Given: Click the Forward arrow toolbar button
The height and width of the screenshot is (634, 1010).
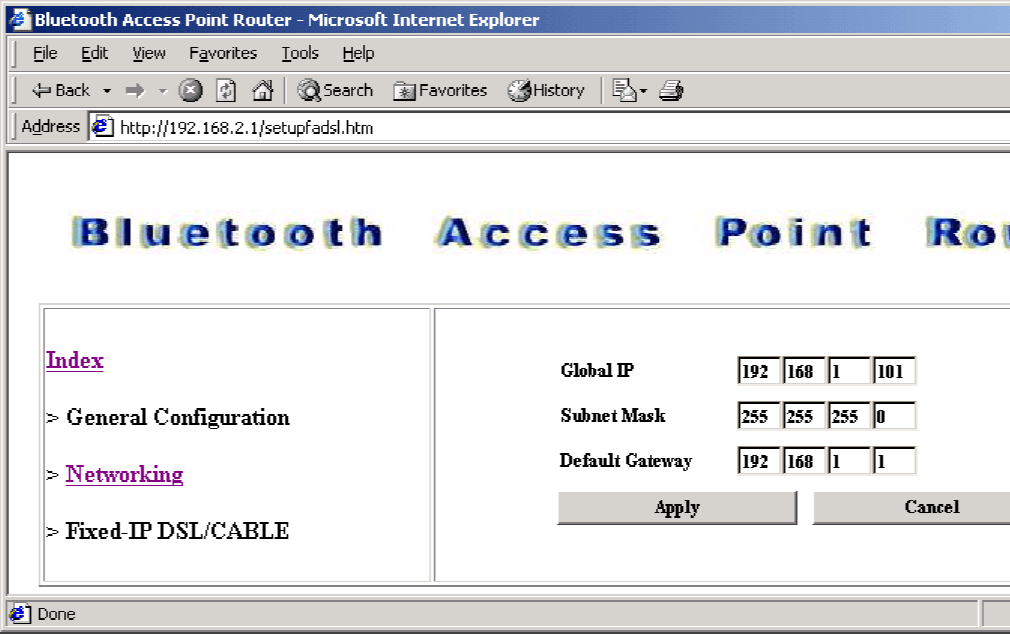Looking at the screenshot, I should [135, 91].
